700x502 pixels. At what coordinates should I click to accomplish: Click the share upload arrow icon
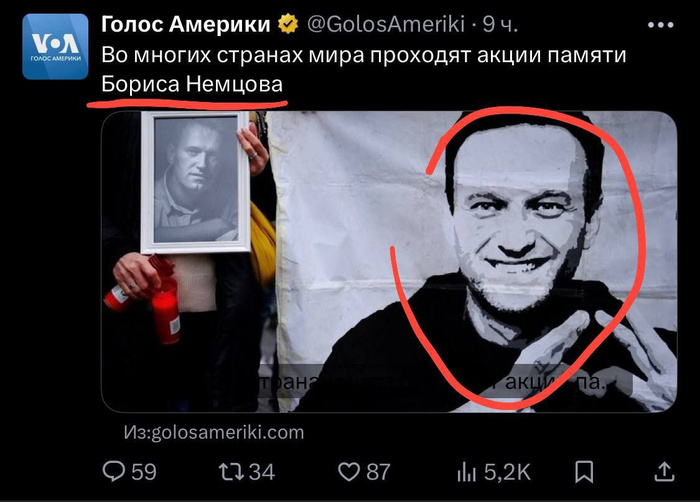[664, 472]
